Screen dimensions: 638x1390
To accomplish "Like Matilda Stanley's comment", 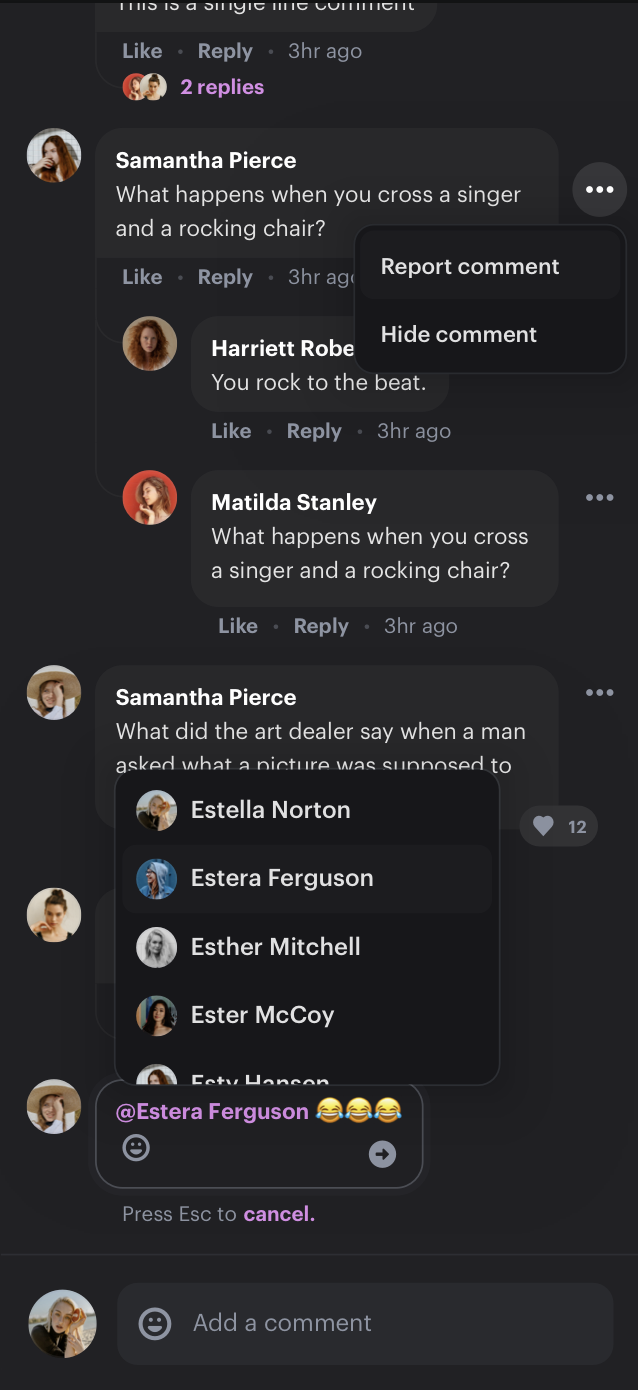I will click(238, 626).
